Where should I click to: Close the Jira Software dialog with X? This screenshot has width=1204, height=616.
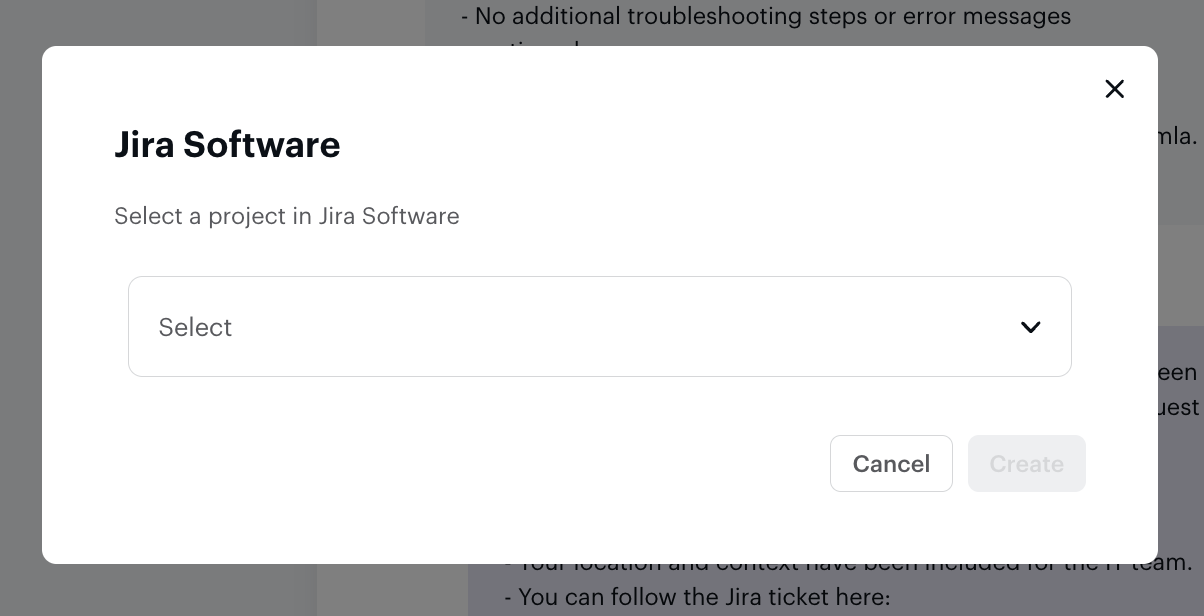(1114, 89)
